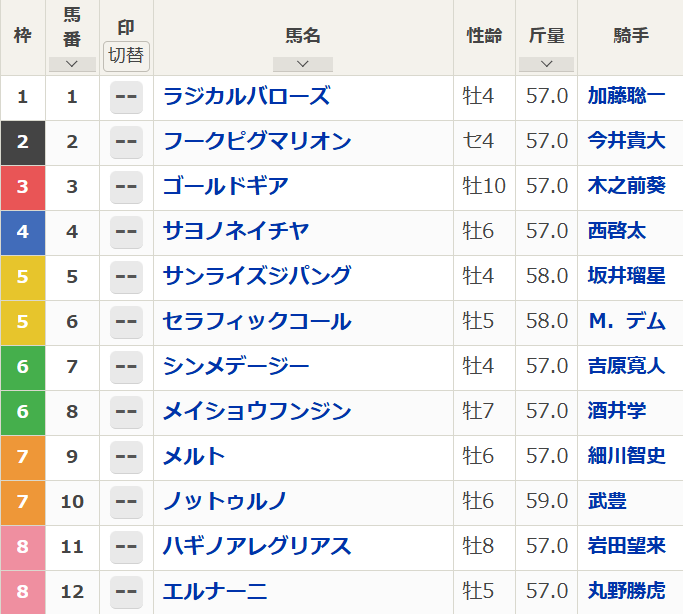683x614 pixels.
Task: Click 58.0 weight for サンライズジパング
Action: (x=547, y=276)
